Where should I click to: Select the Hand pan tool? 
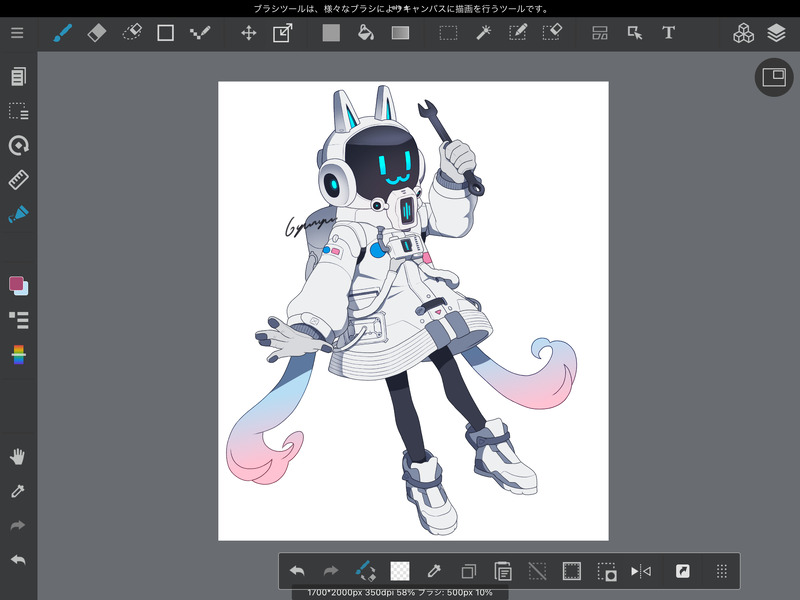pyautogui.click(x=18, y=457)
